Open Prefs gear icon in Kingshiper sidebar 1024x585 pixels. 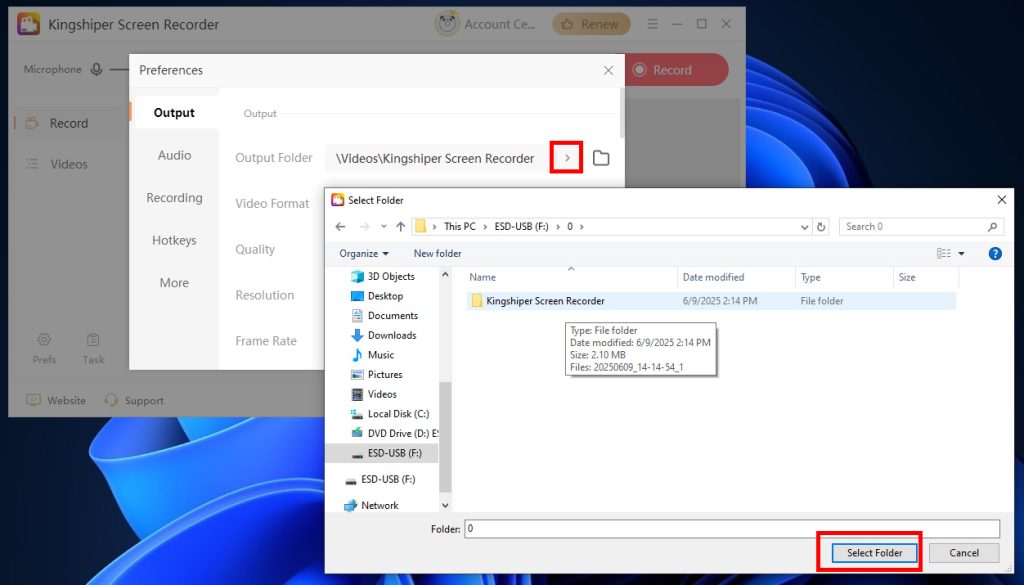coord(44,340)
